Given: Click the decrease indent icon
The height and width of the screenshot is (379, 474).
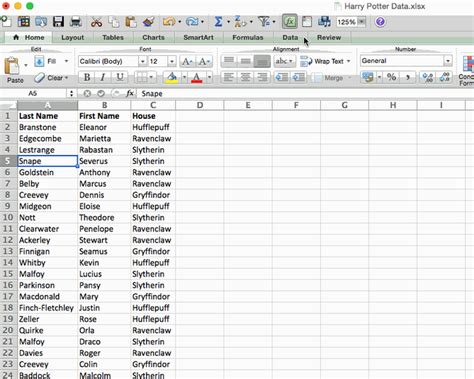Looking at the screenshot, I should click(x=282, y=77).
